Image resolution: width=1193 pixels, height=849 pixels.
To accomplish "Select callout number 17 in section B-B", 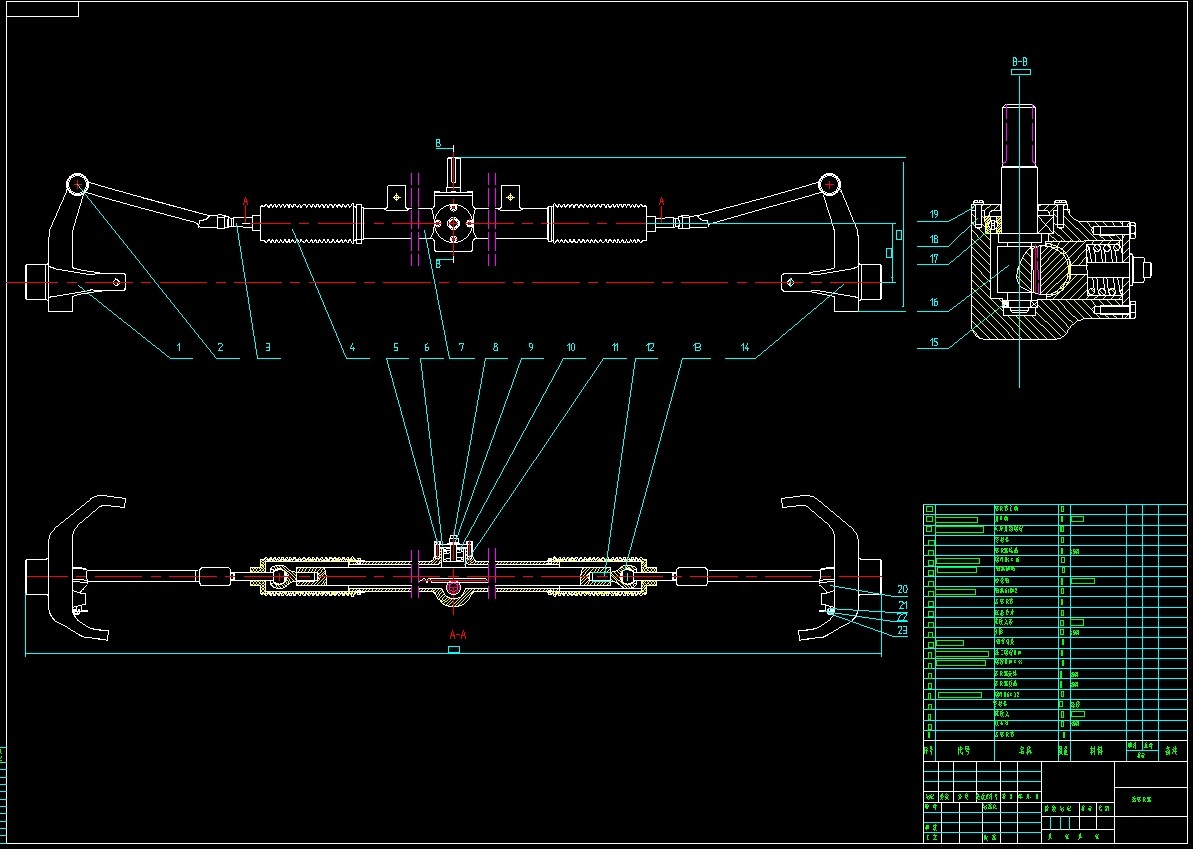I will [x=934, y=259].
